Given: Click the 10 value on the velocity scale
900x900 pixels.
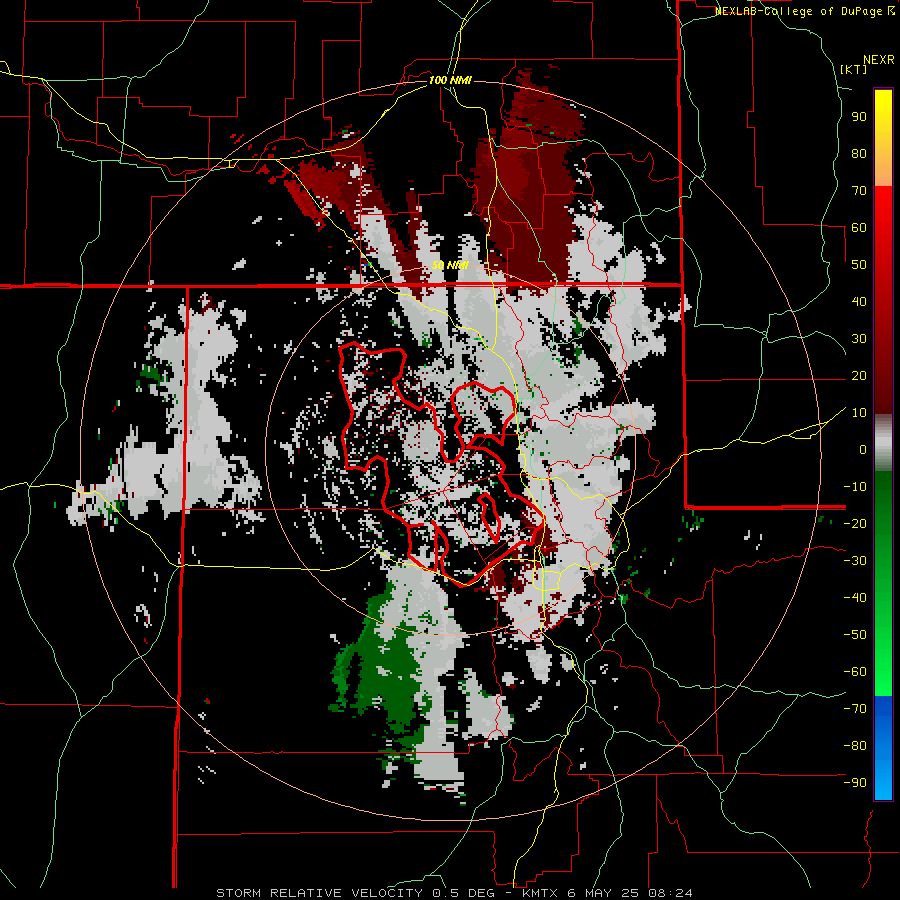Looking at the screenshot, I should coord(859,413).
